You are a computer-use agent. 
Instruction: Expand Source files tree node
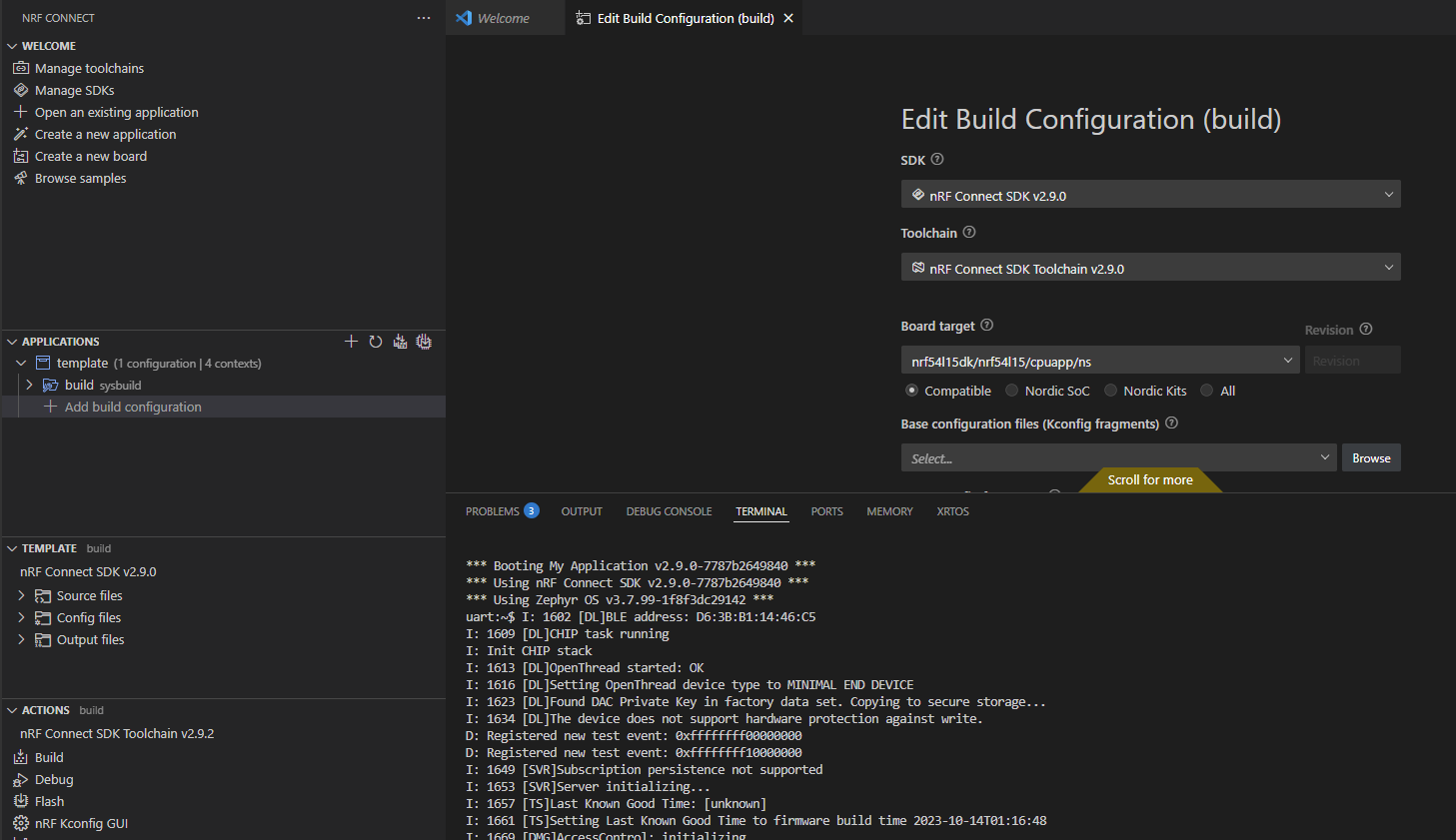tap(21, 595)
